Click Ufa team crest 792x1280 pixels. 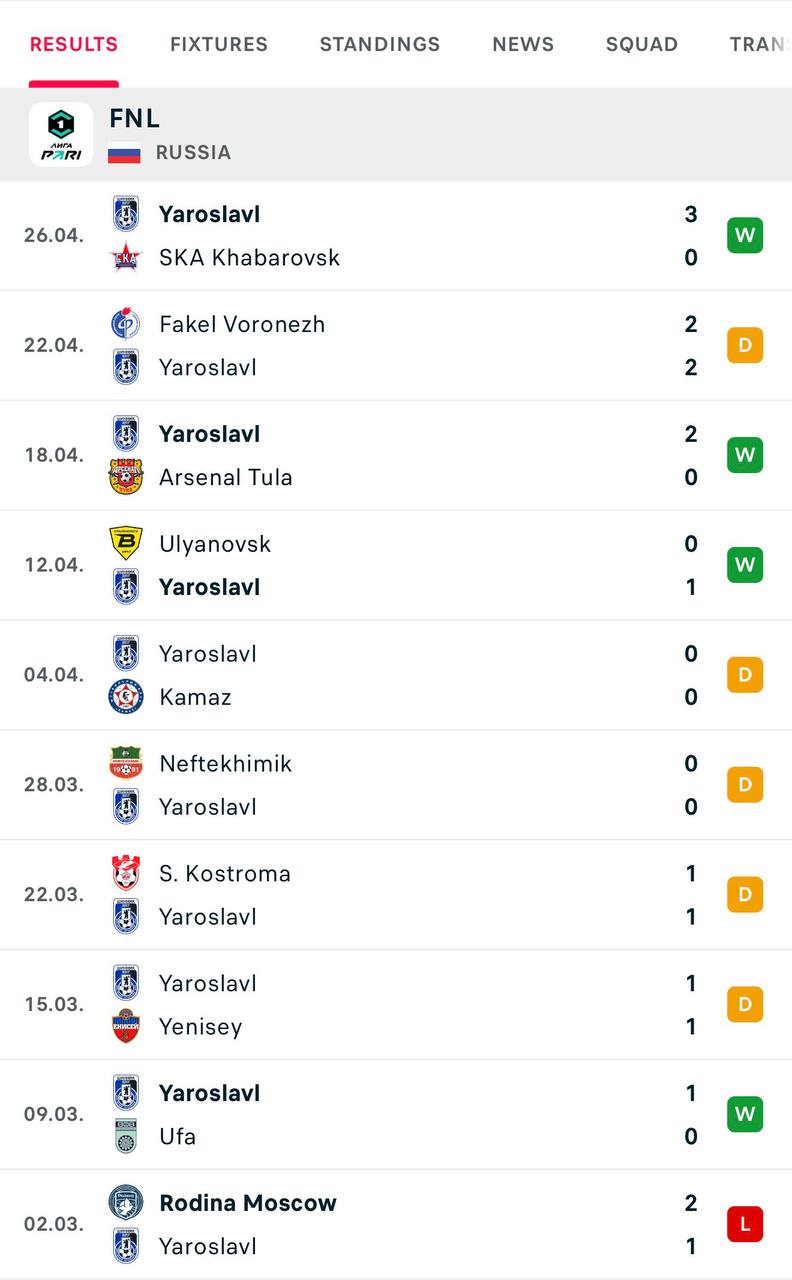[126, 1137]
